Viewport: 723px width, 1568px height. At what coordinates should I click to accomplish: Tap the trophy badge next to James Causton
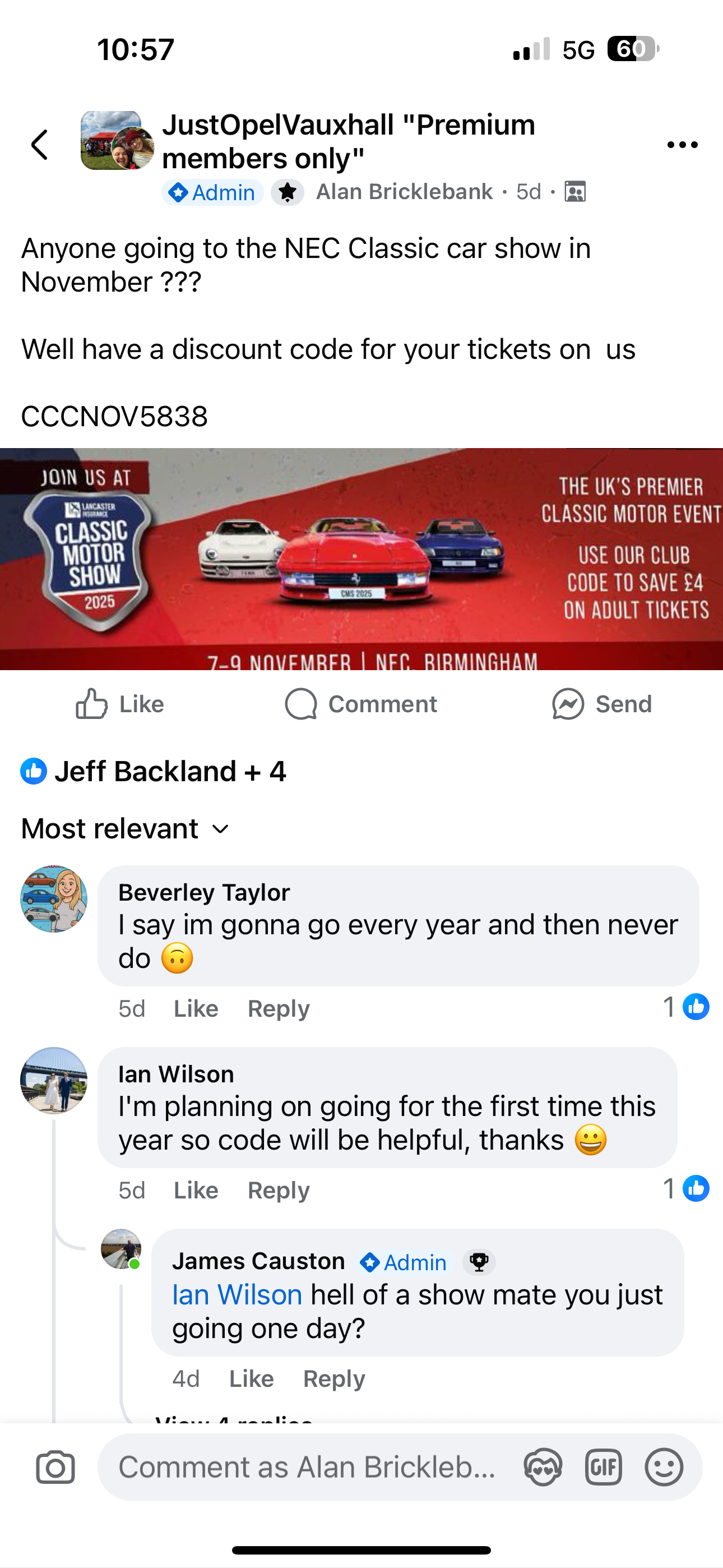(479, 1262)
